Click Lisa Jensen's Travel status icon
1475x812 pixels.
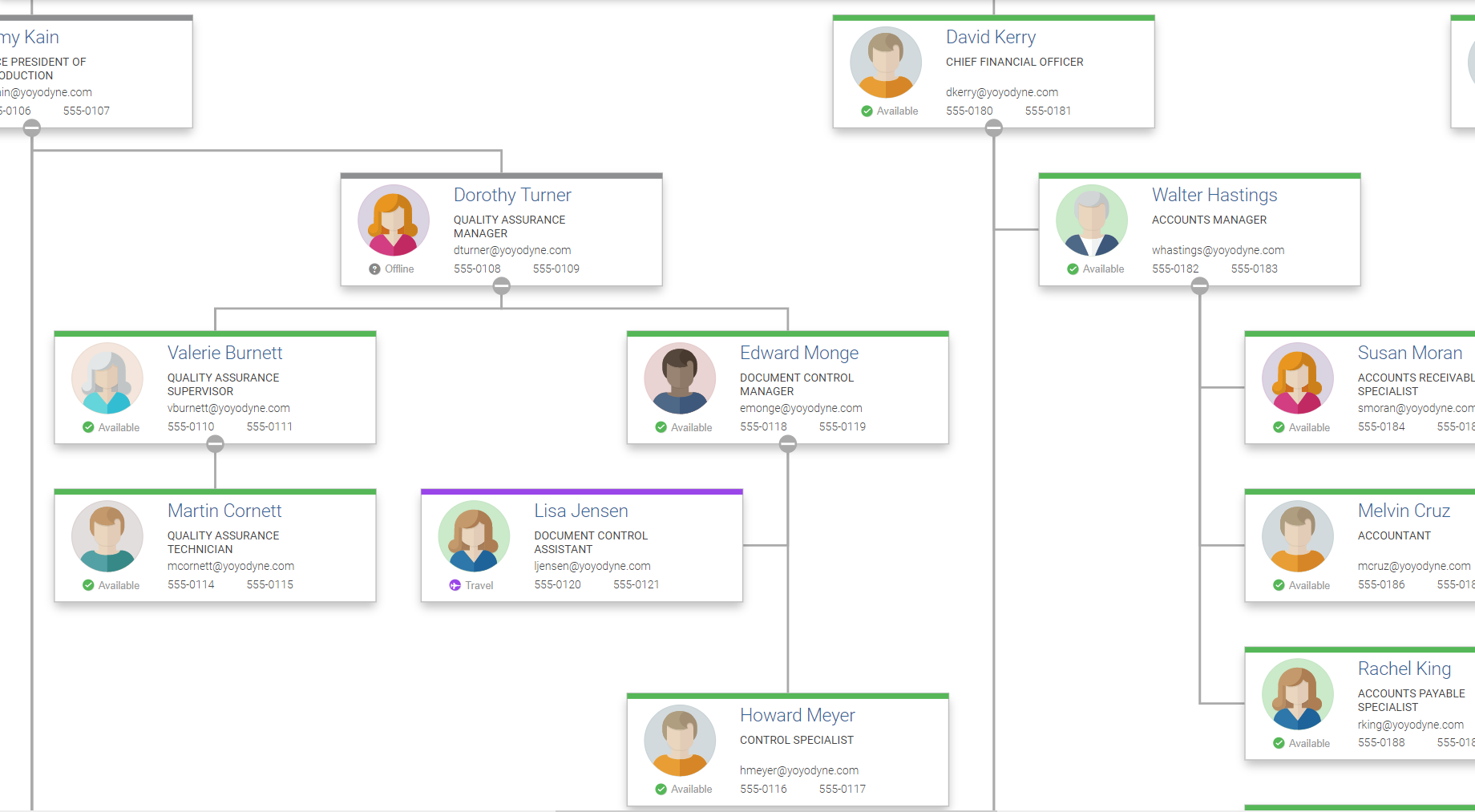click(x=455, y=585)
